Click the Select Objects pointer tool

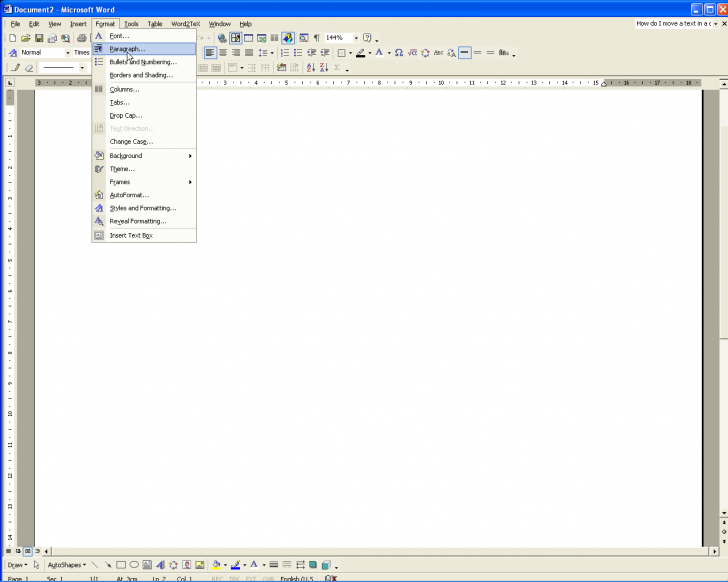[37, 565]
